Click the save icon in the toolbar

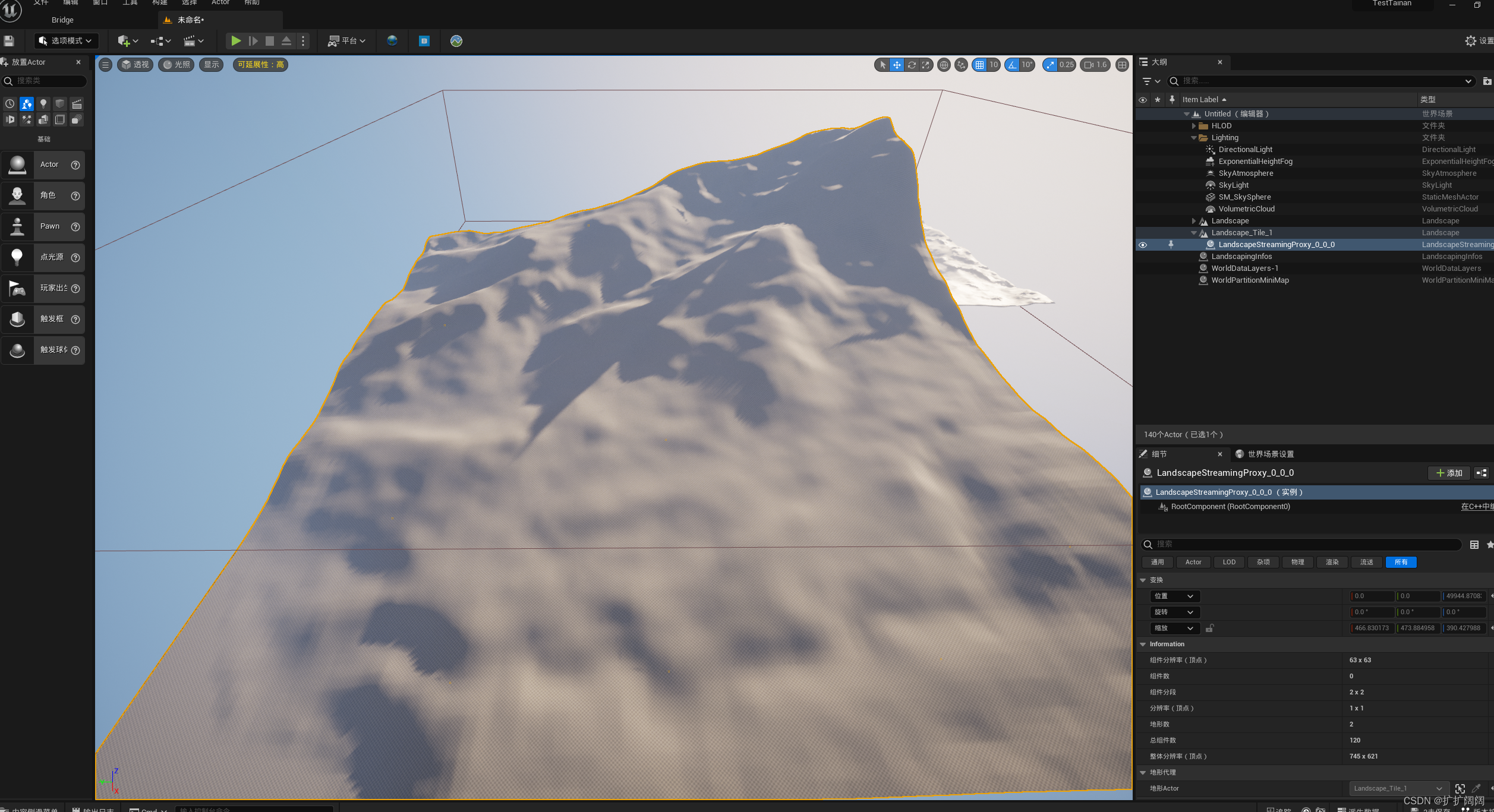[x=9, y=41]
